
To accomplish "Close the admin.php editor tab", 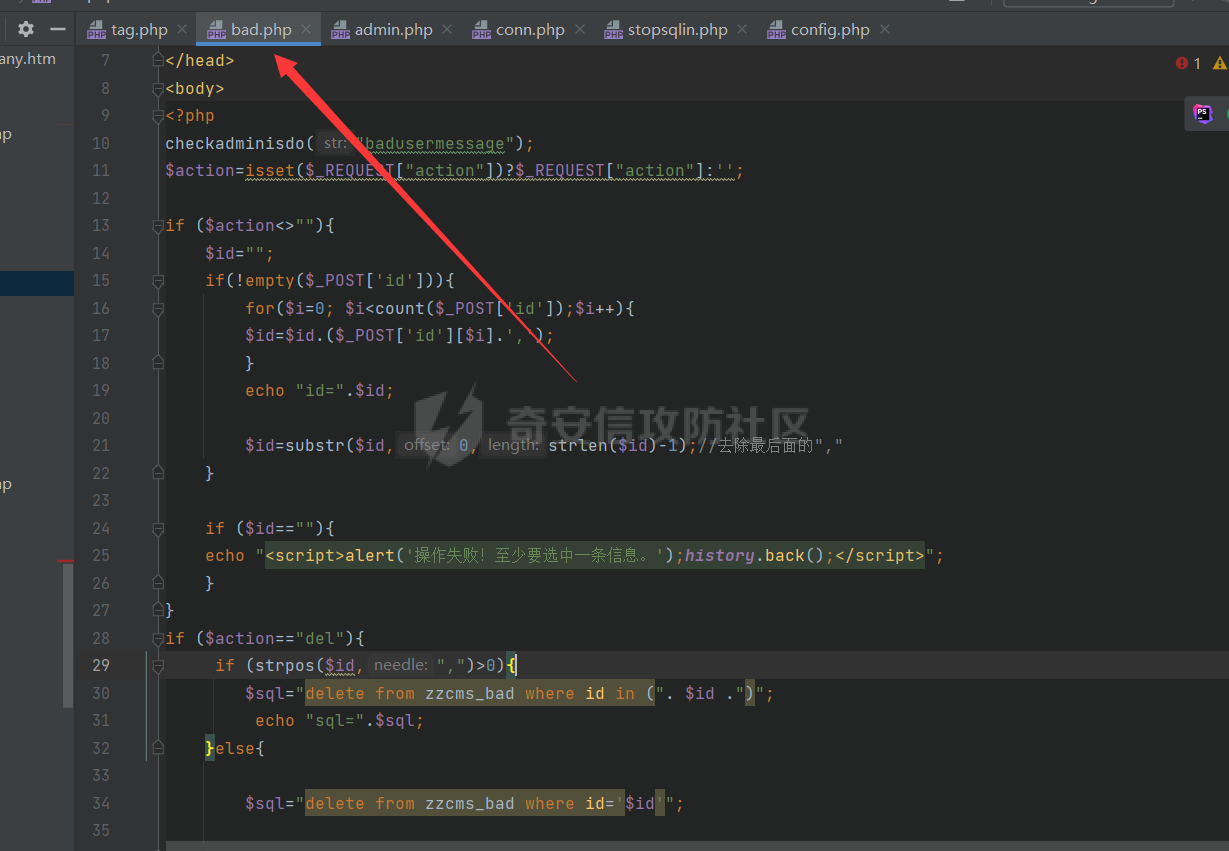I will click(x=447, y=30).
